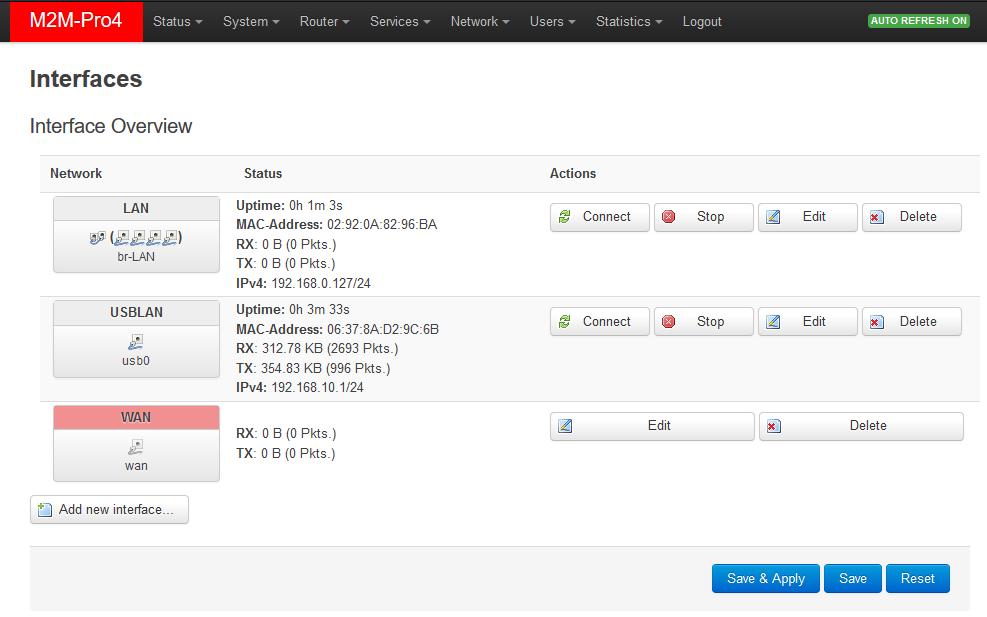Open the Status dropdown menu
987x617 pixels.
tap(178, 21)
